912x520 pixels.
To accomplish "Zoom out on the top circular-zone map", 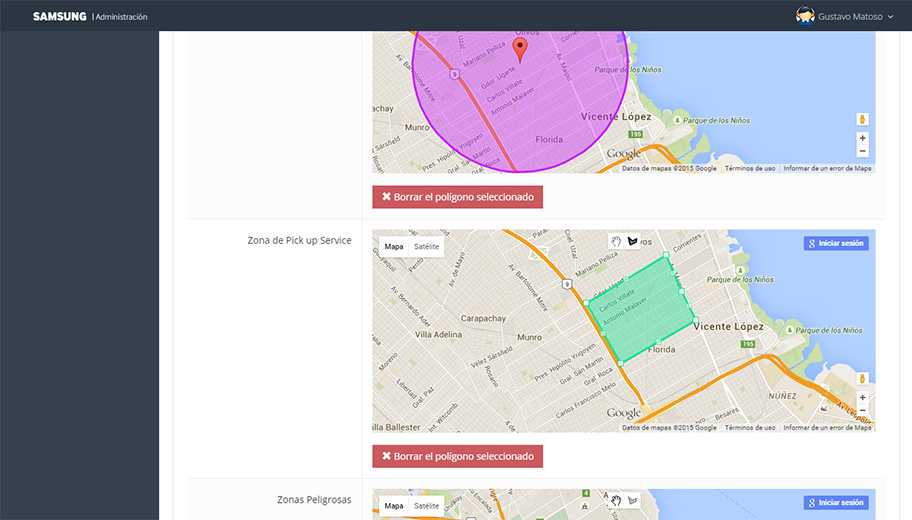I will (x=863, y=151).
